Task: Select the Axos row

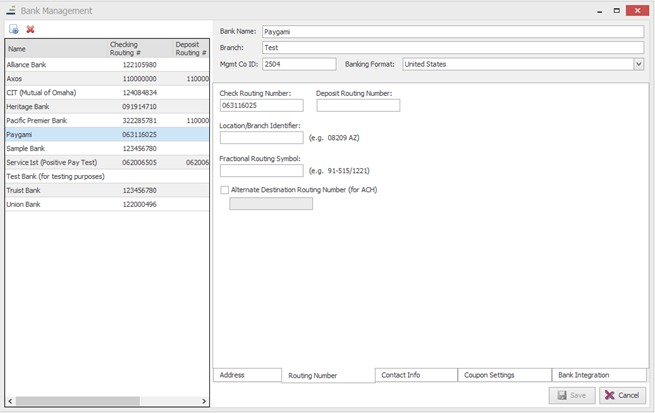Action: click(x=107, y=79)
